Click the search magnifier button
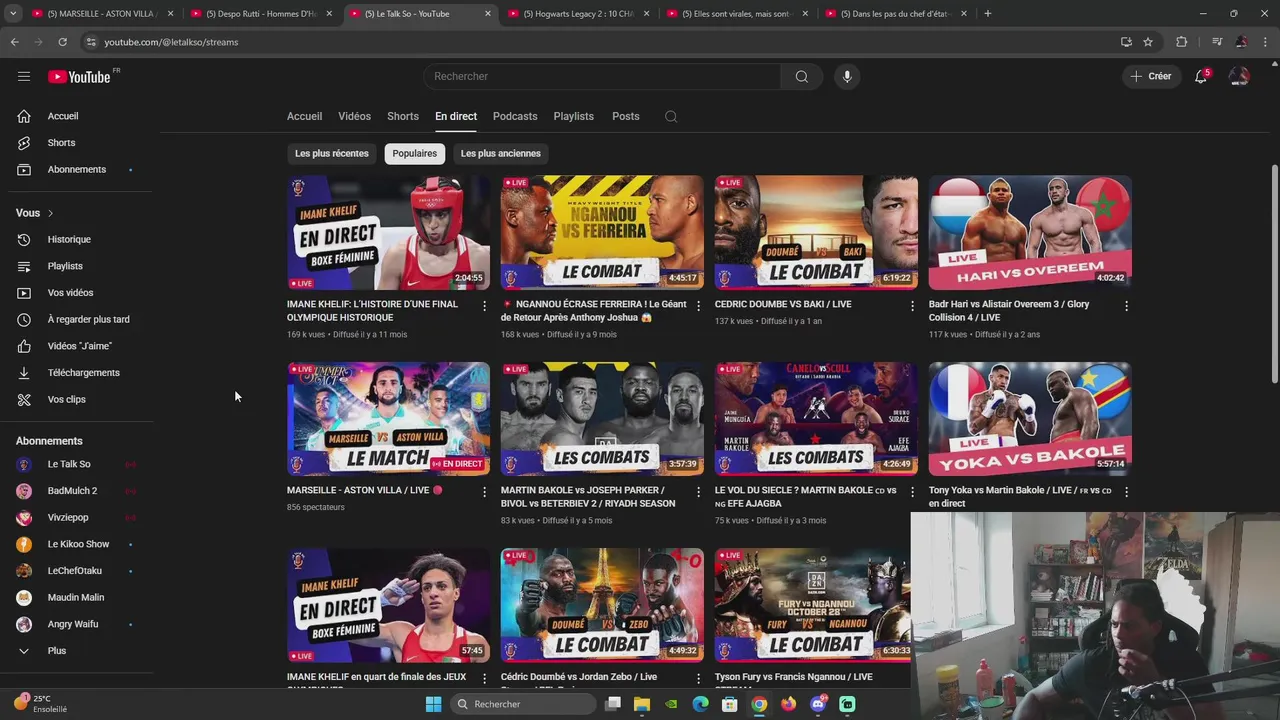Screen dimensions: 1280x720 coord(802,76)
